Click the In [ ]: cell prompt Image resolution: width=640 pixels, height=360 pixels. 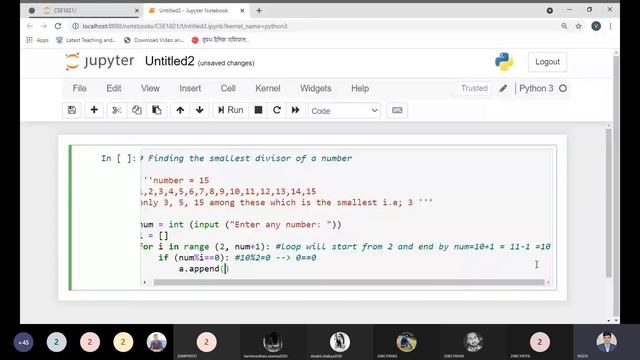(x=118, y=158)
